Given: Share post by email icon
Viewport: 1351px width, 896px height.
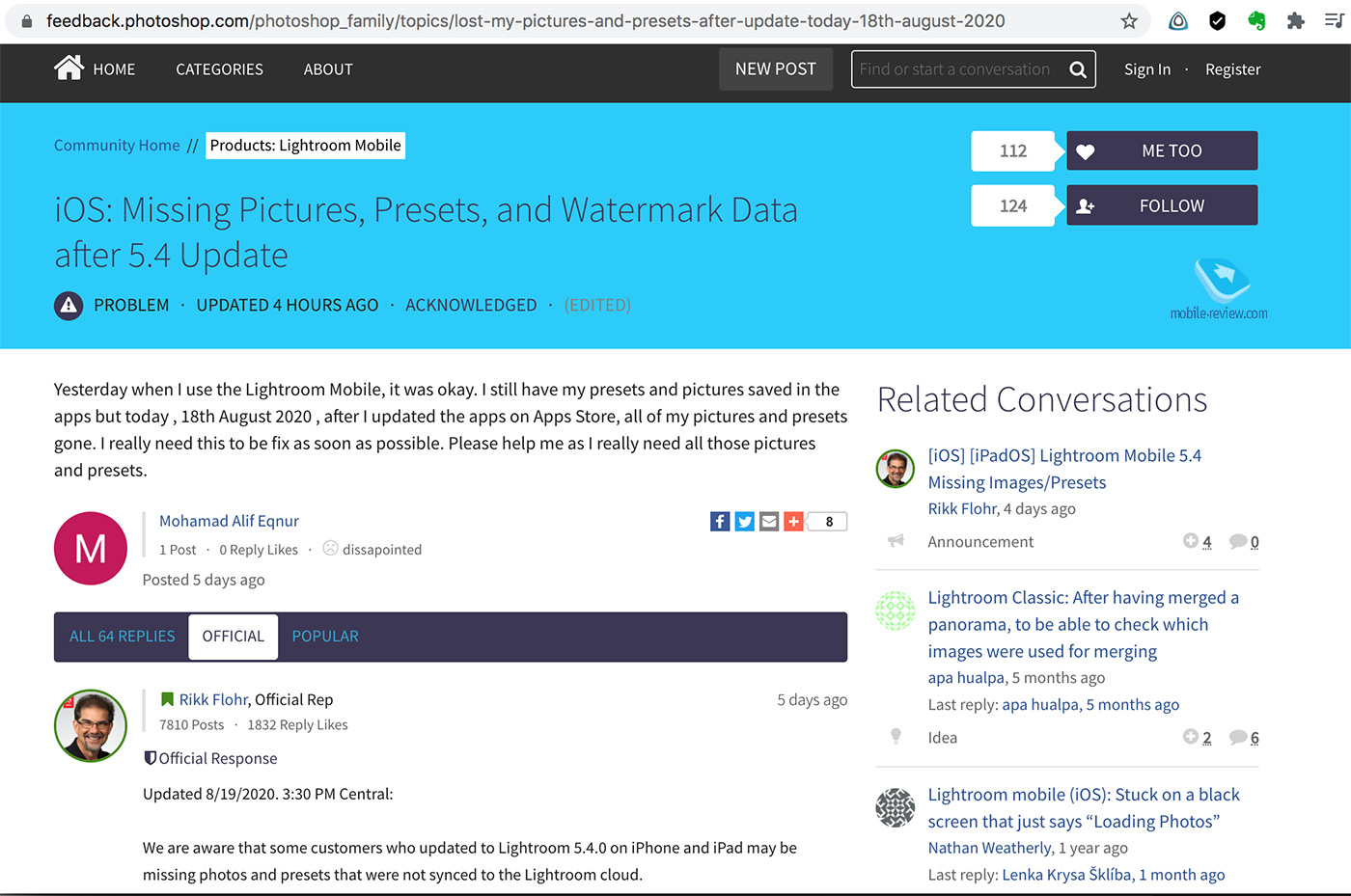Looking at the screenshot, I should [x=769, y=522].
